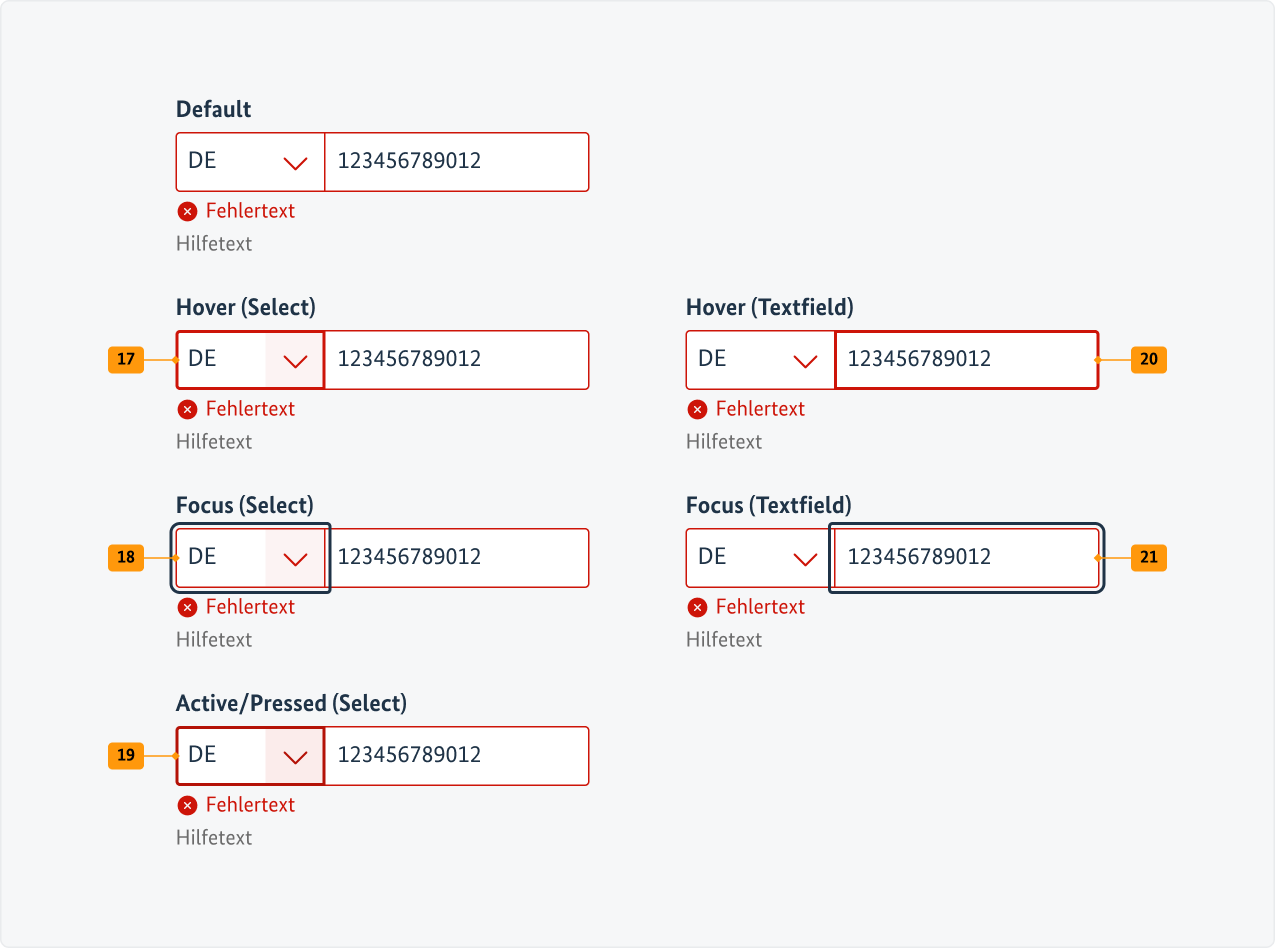Image resolution: width=1275 pixels, height=948 pixels.
Task: Click annotation badge 21
Action: click(1148, 558)
